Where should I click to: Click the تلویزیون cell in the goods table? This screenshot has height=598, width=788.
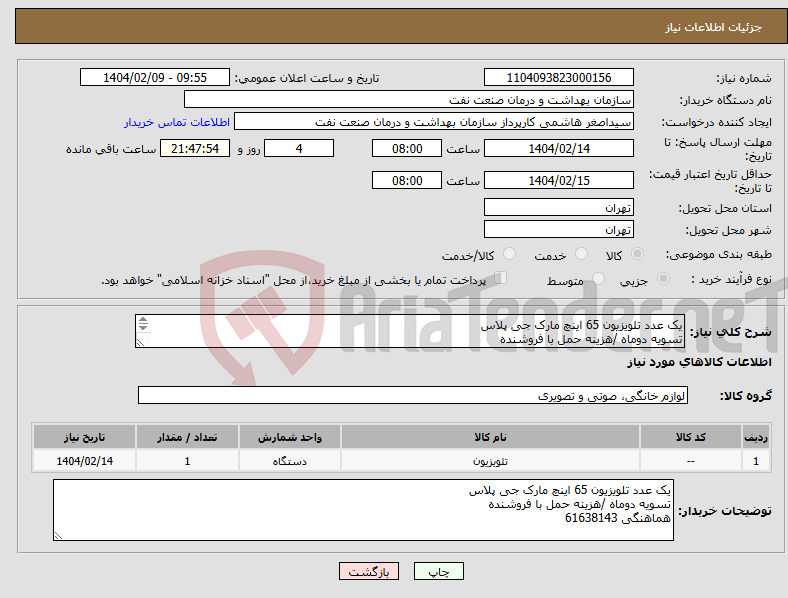click(490, 461)
